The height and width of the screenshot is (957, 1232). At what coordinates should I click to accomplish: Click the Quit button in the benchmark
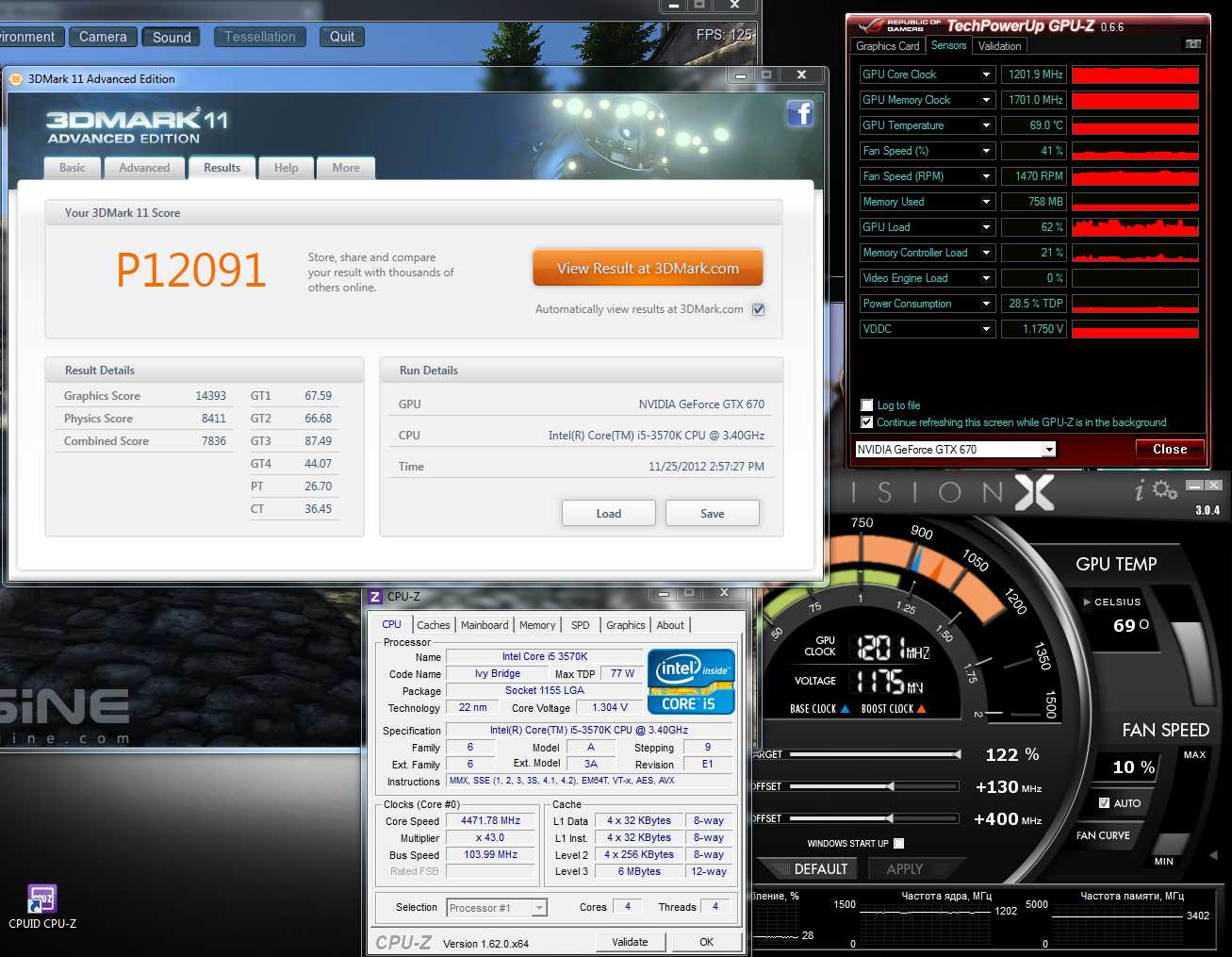point(342,37)
